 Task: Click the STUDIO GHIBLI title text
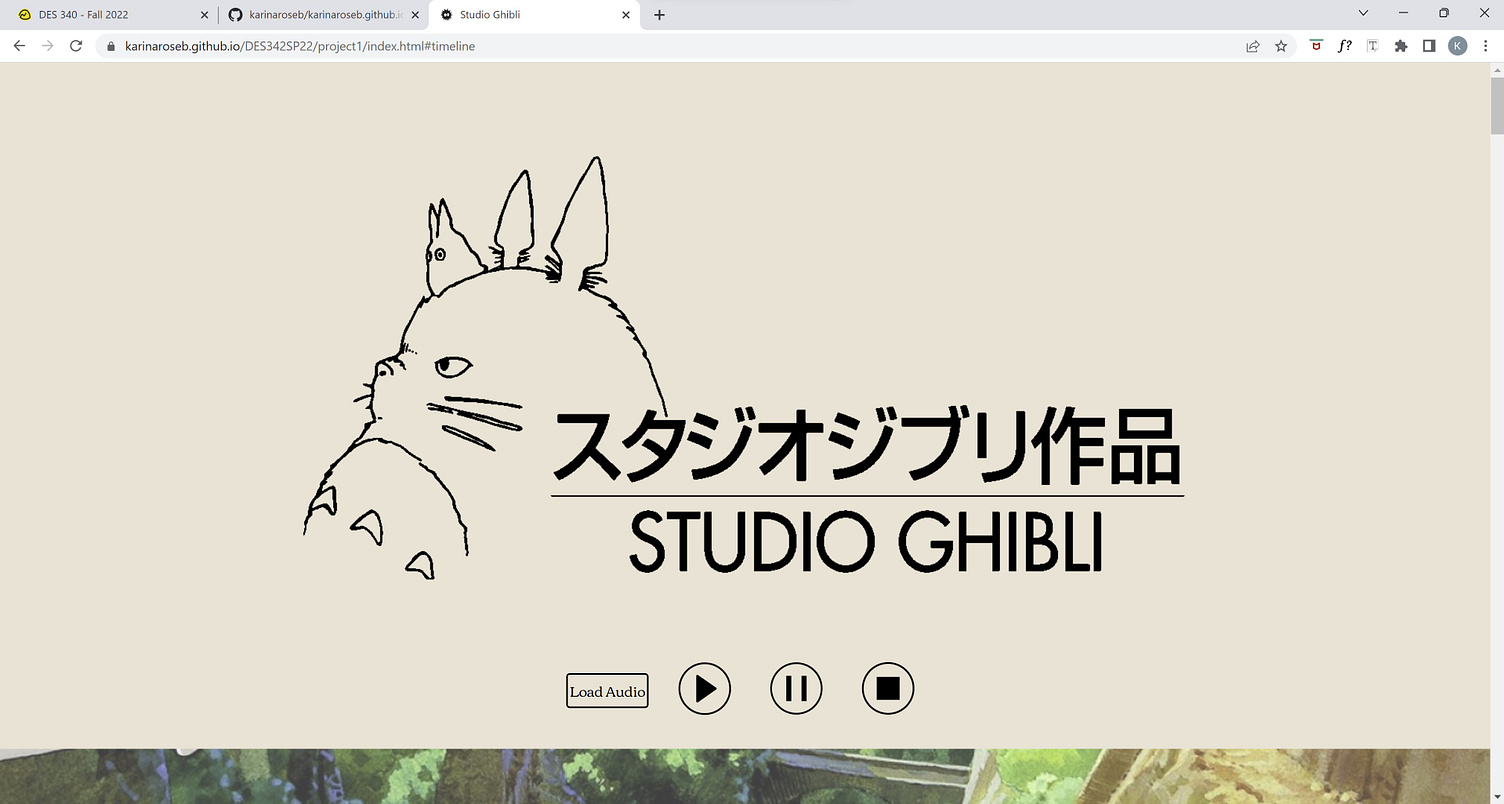(866, 540)
